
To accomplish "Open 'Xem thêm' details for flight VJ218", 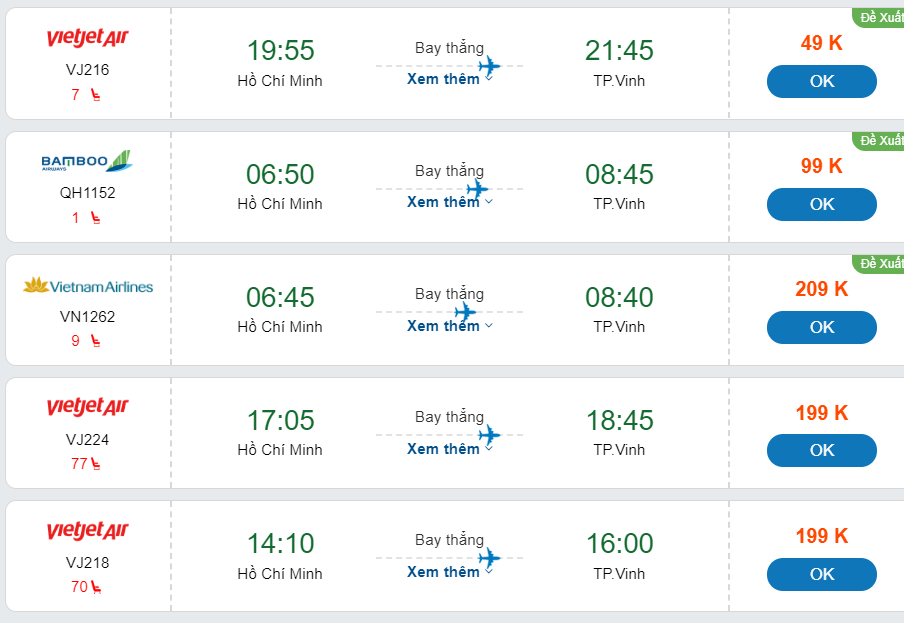I will 449,572.
